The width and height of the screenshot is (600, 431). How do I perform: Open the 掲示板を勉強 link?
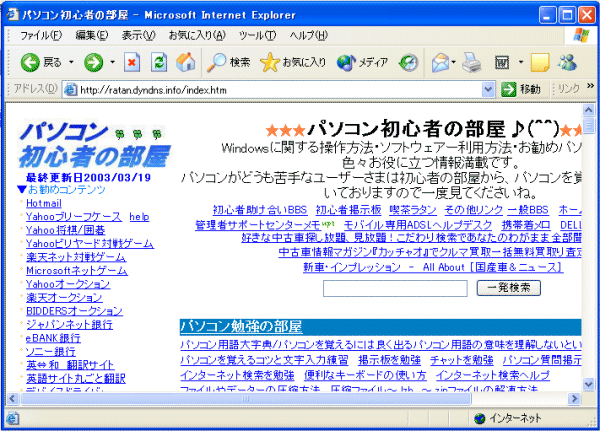coord(390,360)
